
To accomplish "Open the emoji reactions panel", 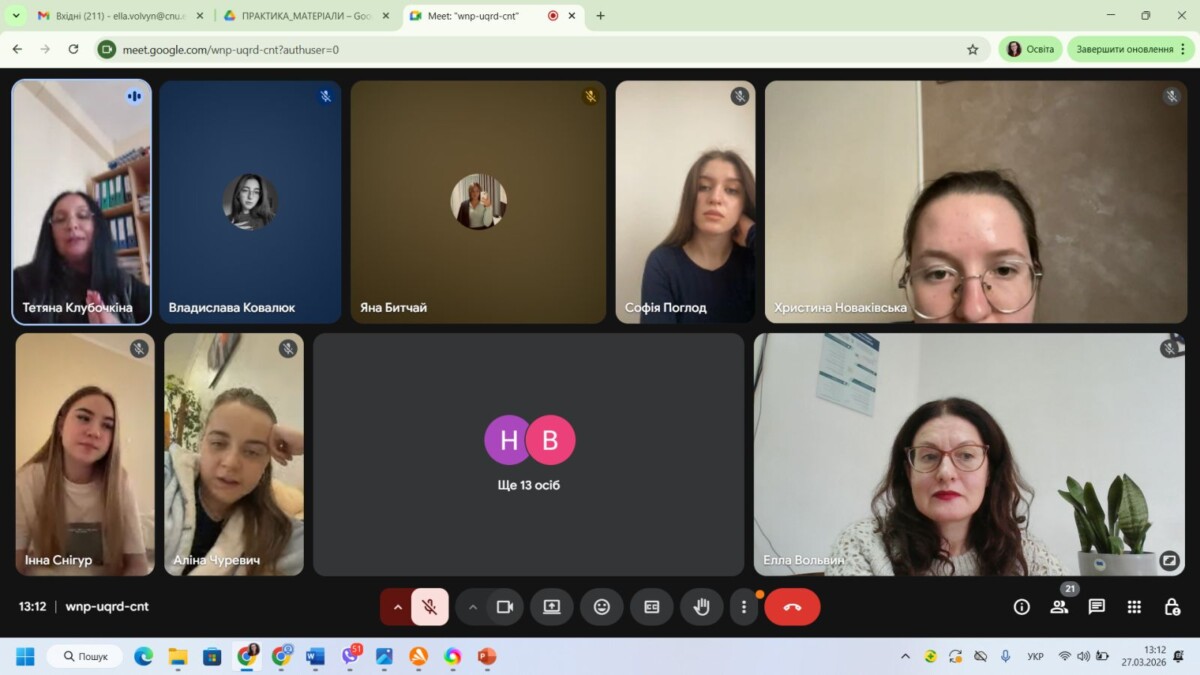I will pyautogui.click(x=601, y=607).
